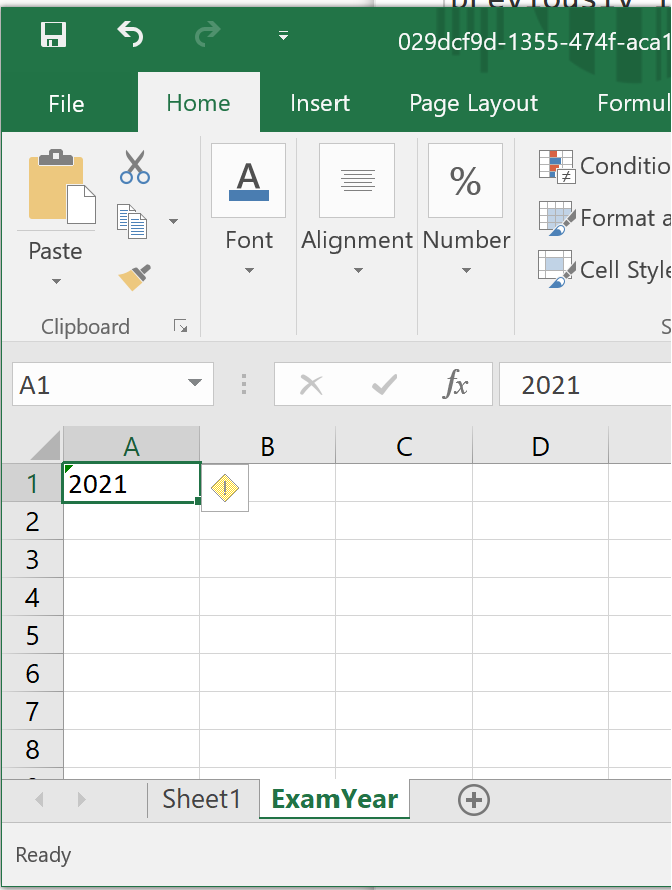Switch to Sheet1 worksheet tab
Image resolution: width=672 pixels, height=890 pixels.
pyautogui.click(x=202, y=800)
